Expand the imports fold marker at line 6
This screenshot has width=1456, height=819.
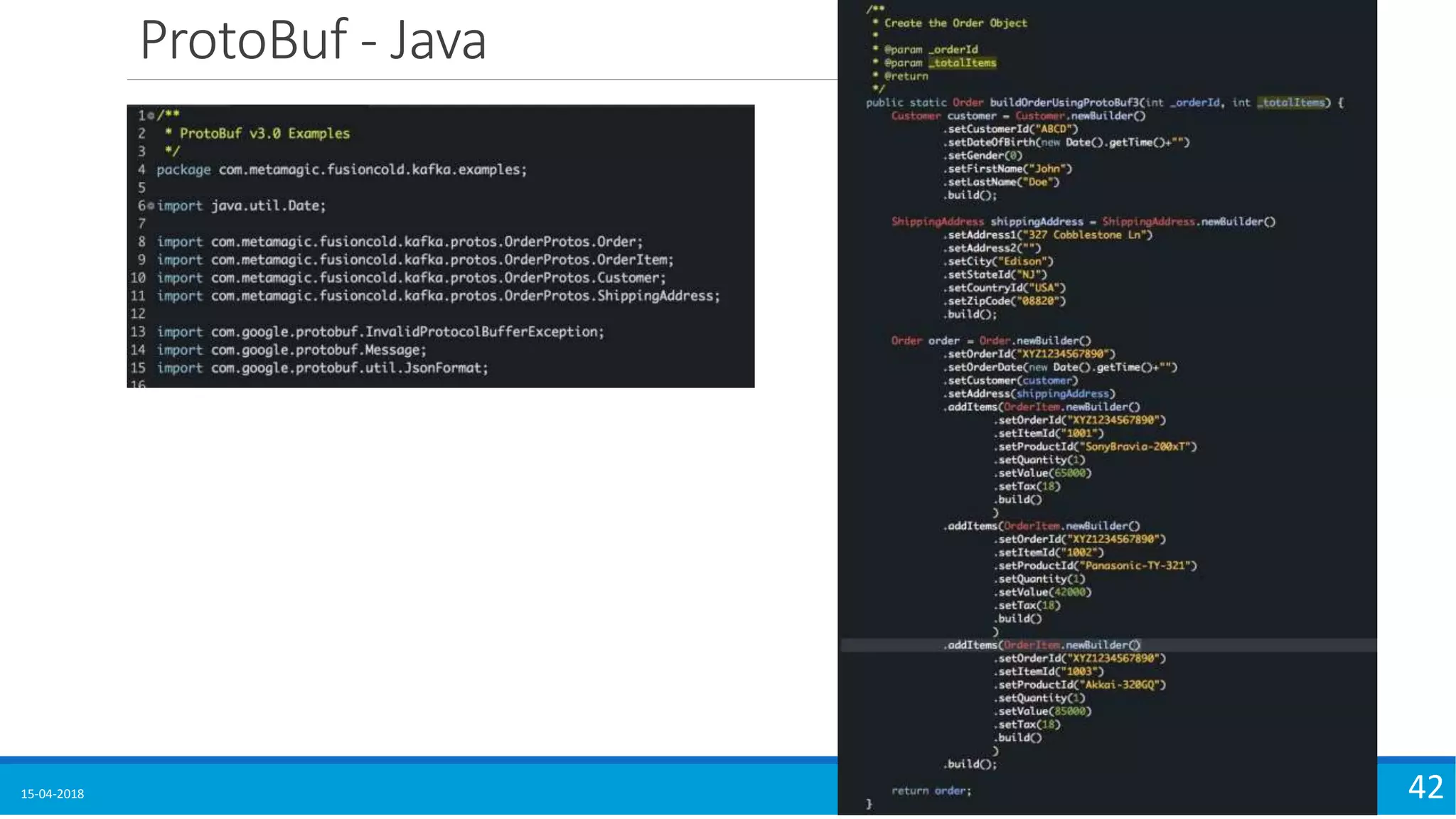tap(151, 205)
